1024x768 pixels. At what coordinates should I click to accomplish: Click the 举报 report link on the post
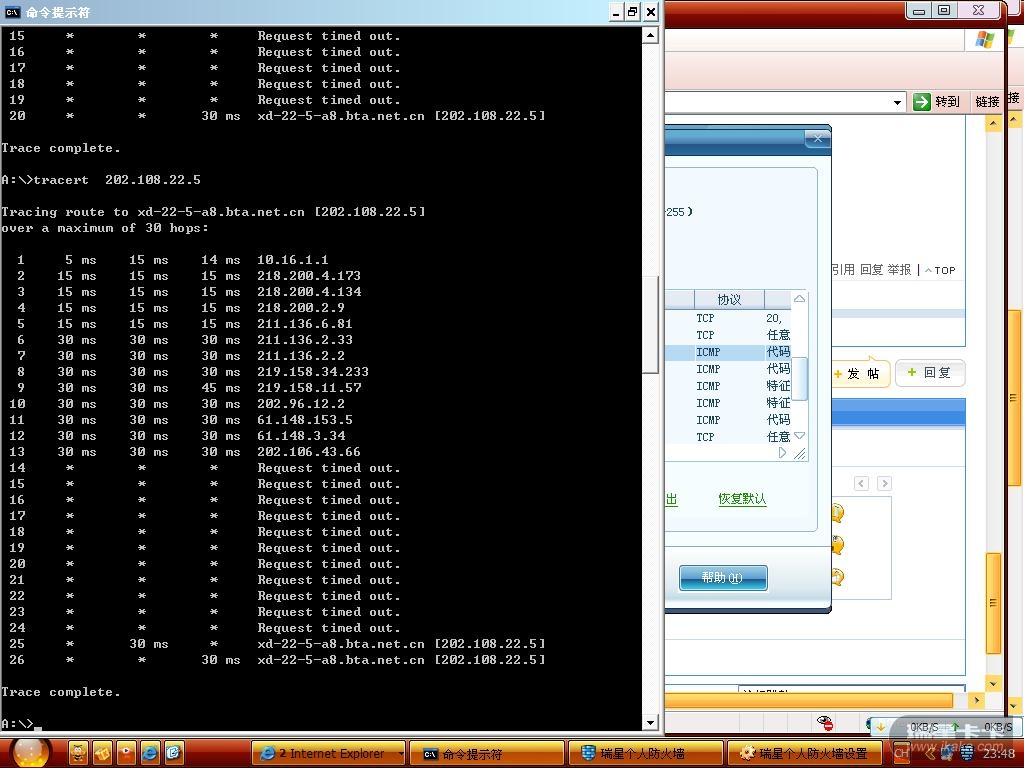[899, 270]
